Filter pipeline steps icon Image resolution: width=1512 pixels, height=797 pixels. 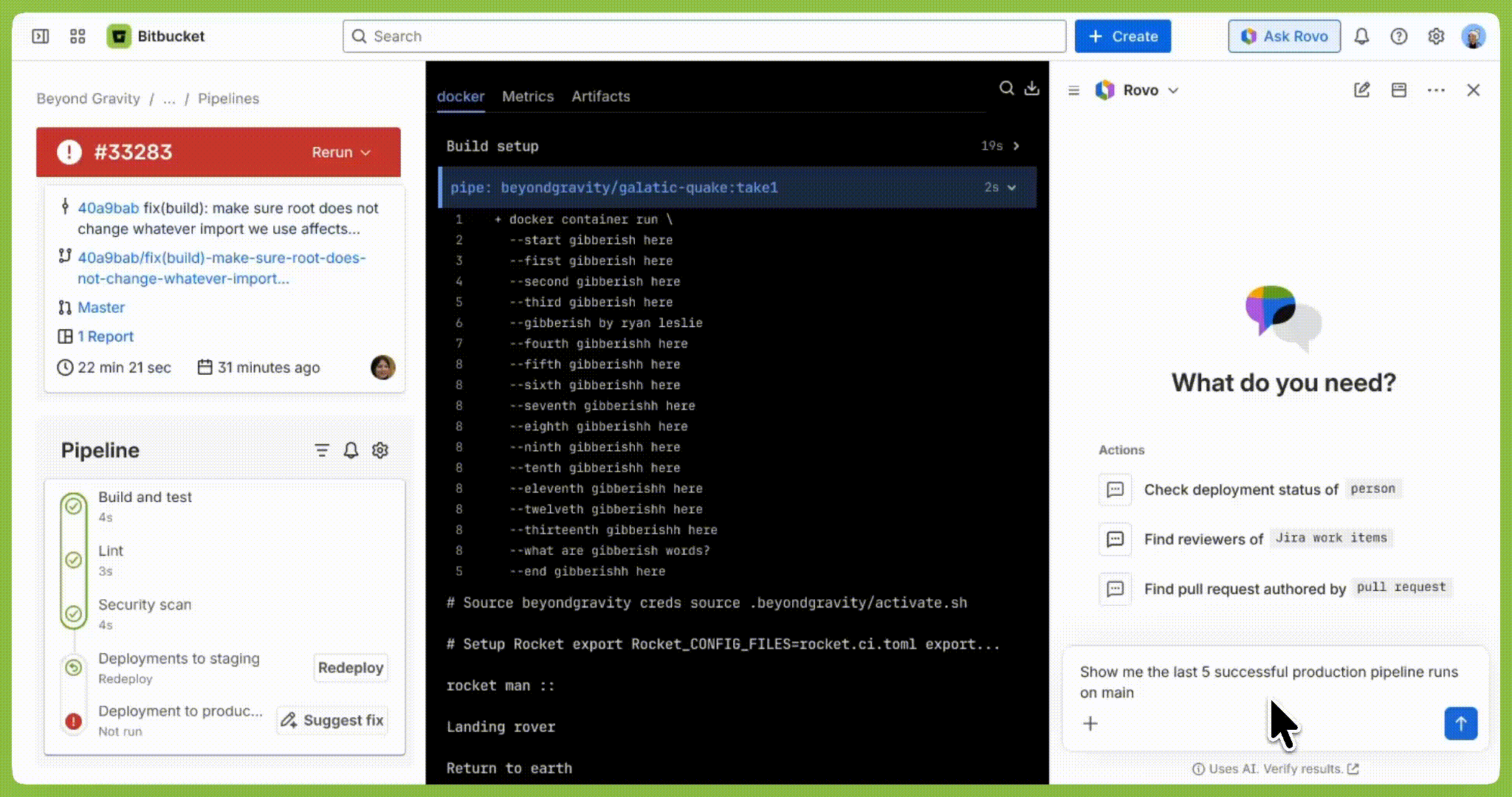tap(322, 450)
